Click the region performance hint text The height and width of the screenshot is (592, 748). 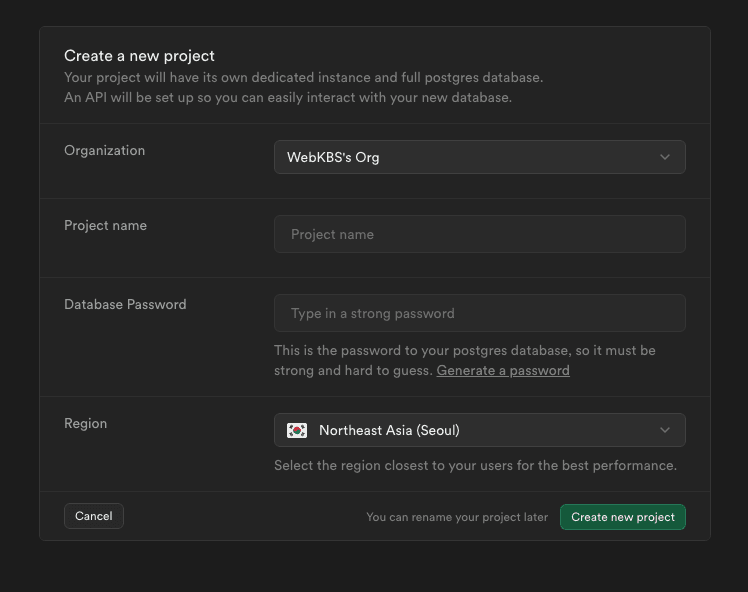[x=475, y=465]
